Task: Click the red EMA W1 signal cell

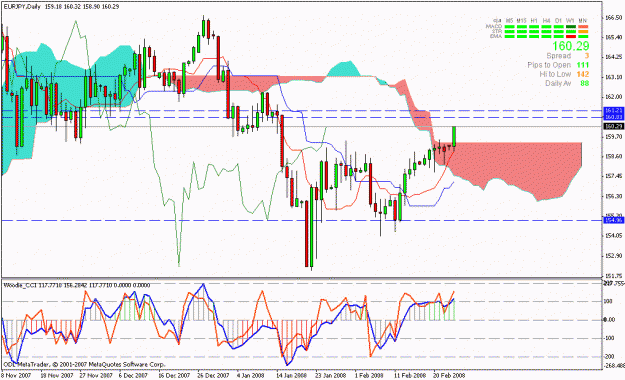Action: 571,36
